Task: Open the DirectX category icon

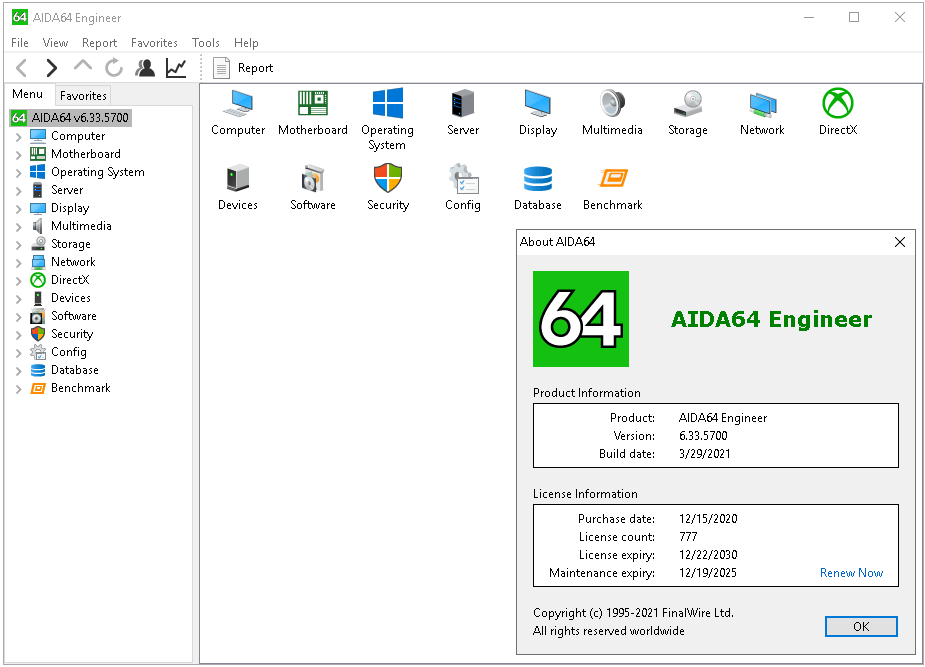Action: tap(837, 104)
